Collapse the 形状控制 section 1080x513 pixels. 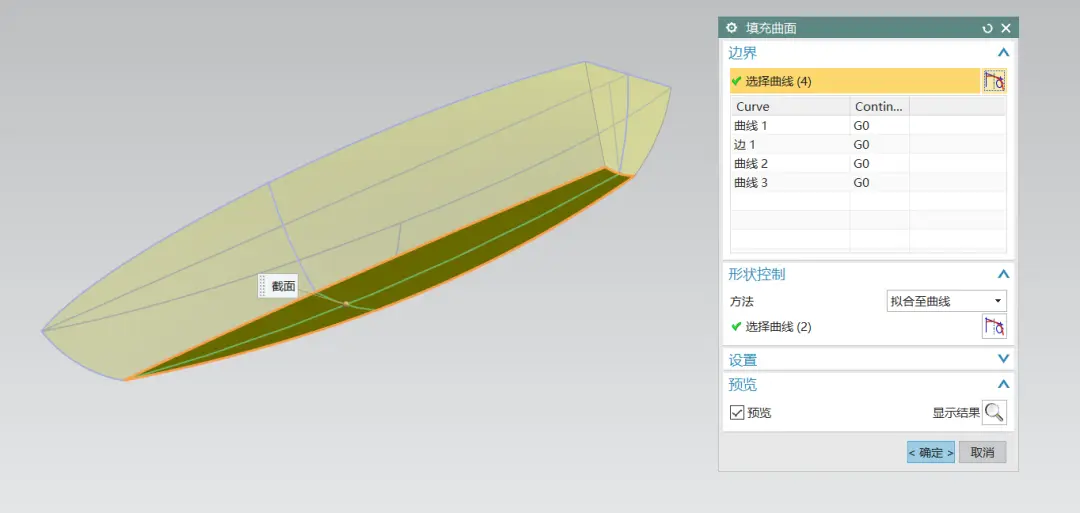point(1004,274)
